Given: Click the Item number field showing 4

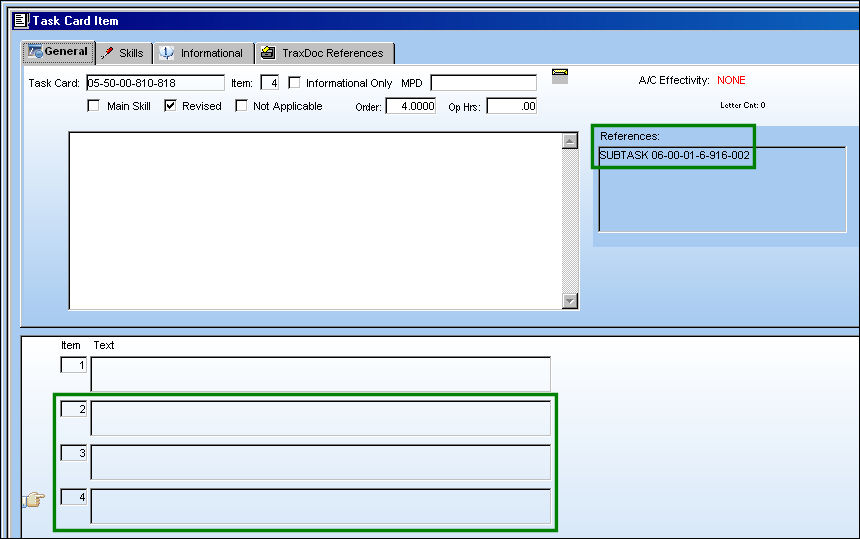Looking at the screenshot, I should (x=269, y=83).
